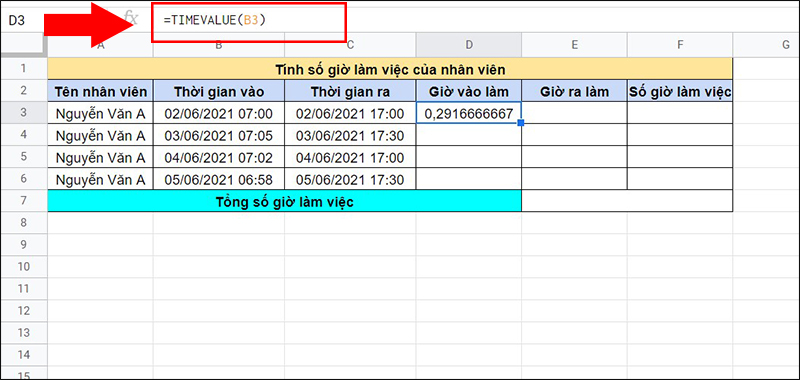Click cell with '05/06/2021 06:58'
The width and height of the screenshot is (800, 380).
click(x=219, y=180)
